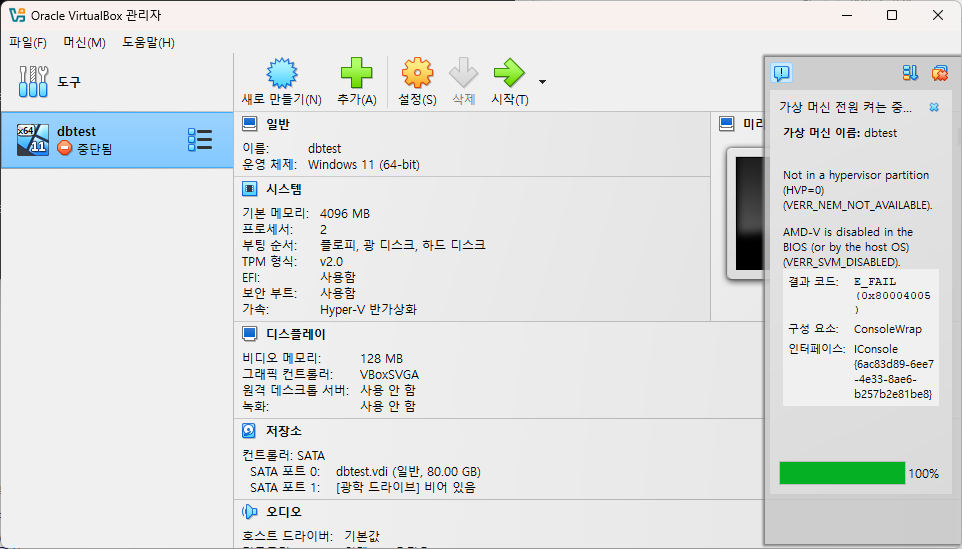
Task: Expand the dropdown arrow next to 시작(T)
Action: (x=542, y=82)
